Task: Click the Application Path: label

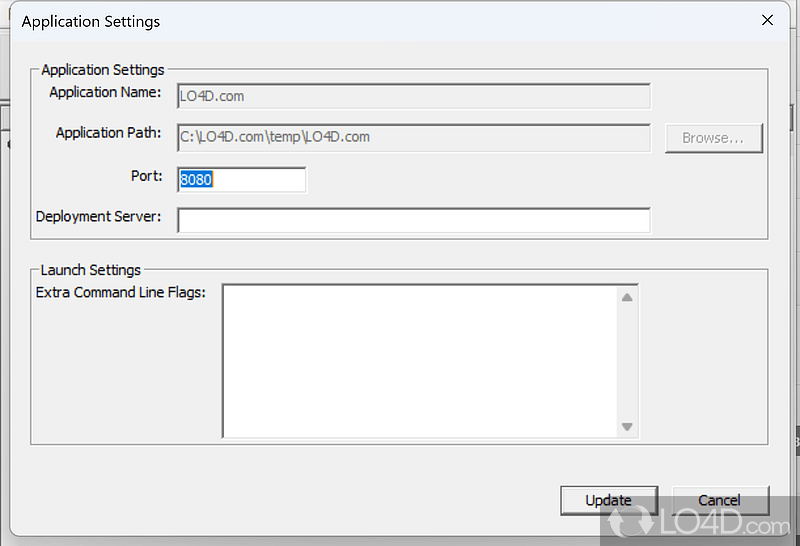Action: 109,133
